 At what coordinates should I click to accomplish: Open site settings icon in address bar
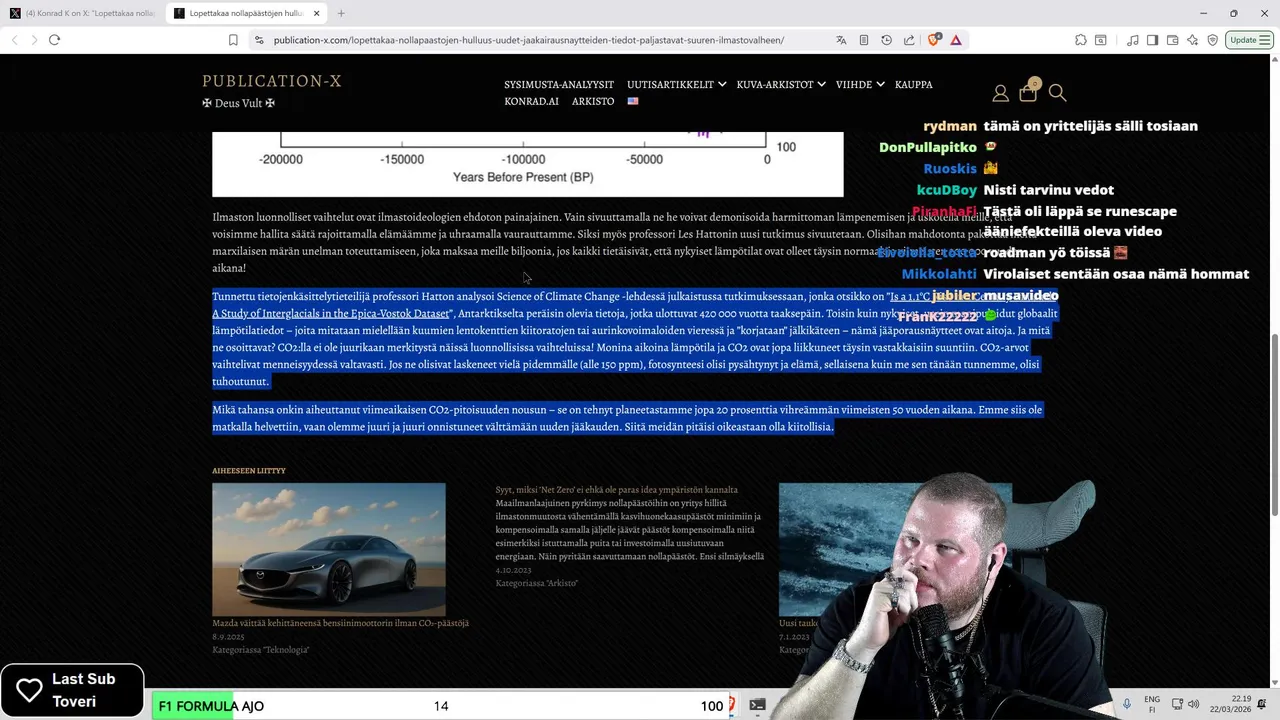(x=259, y=40)
